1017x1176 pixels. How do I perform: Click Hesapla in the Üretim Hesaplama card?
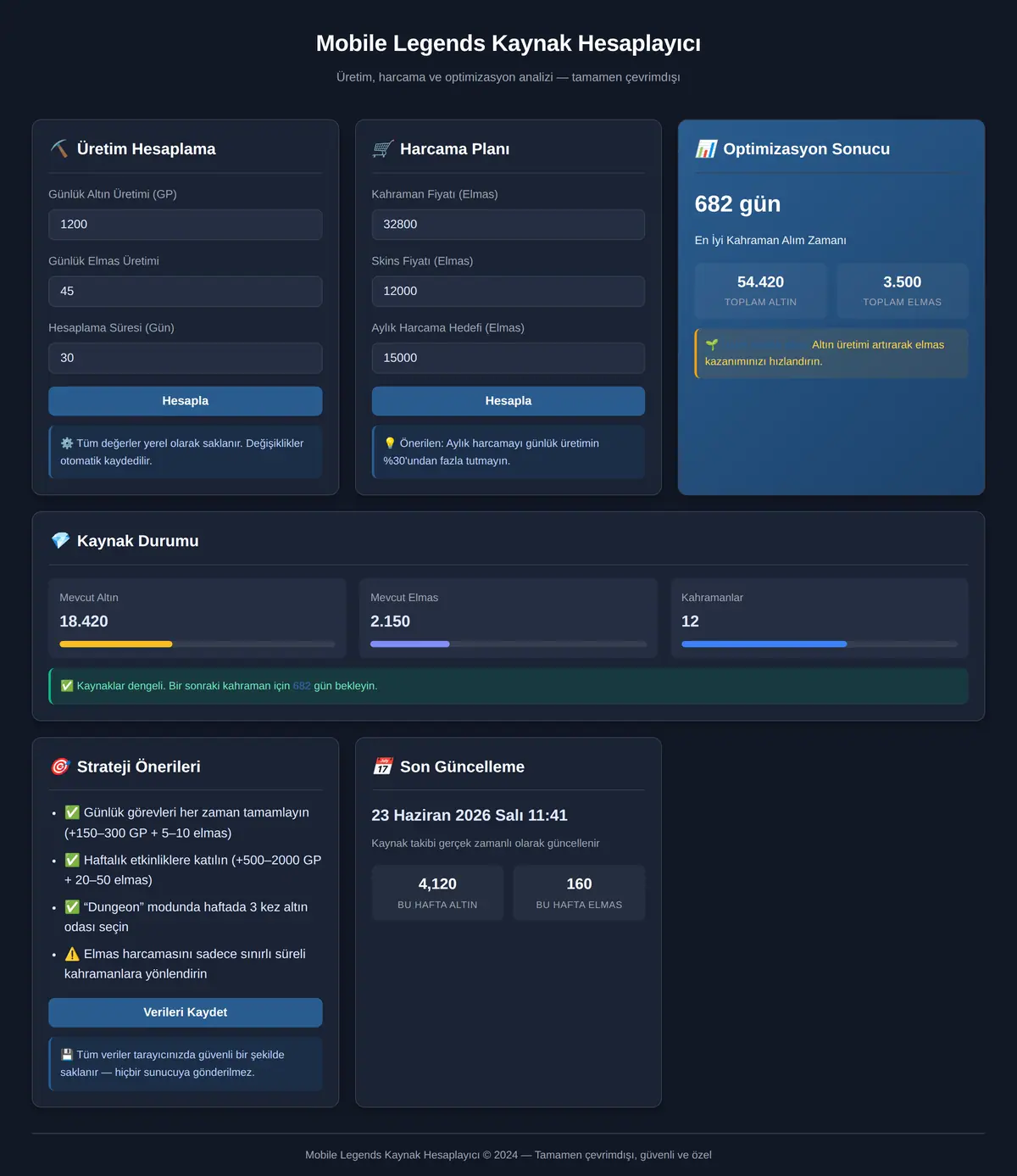click(x=186, y=401)
